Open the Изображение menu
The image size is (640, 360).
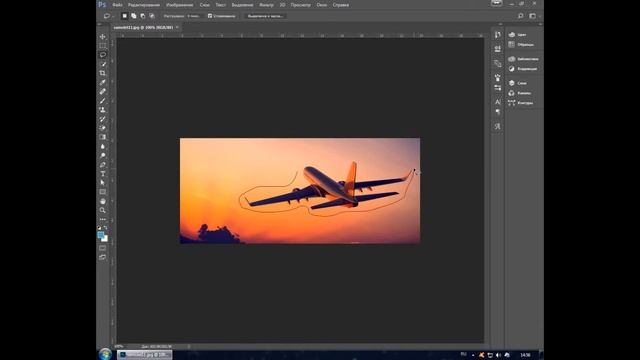click(180, 5)
